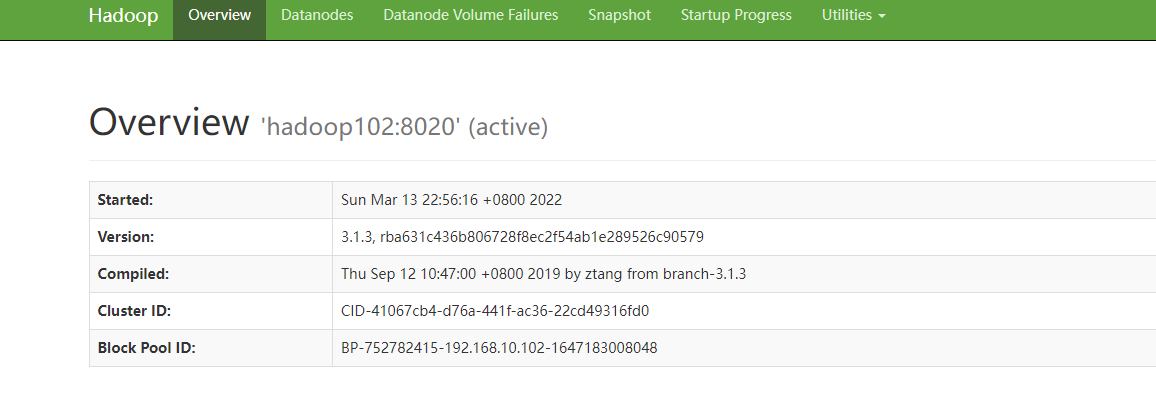Go to Datanode Volume Failures tab
Image resolution: width=1156 pixels, height=403 pixels.
click(471, 16)
